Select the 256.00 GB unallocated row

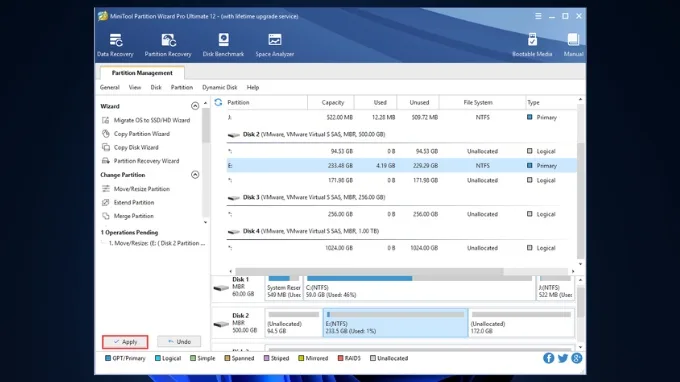pos(402,214)
